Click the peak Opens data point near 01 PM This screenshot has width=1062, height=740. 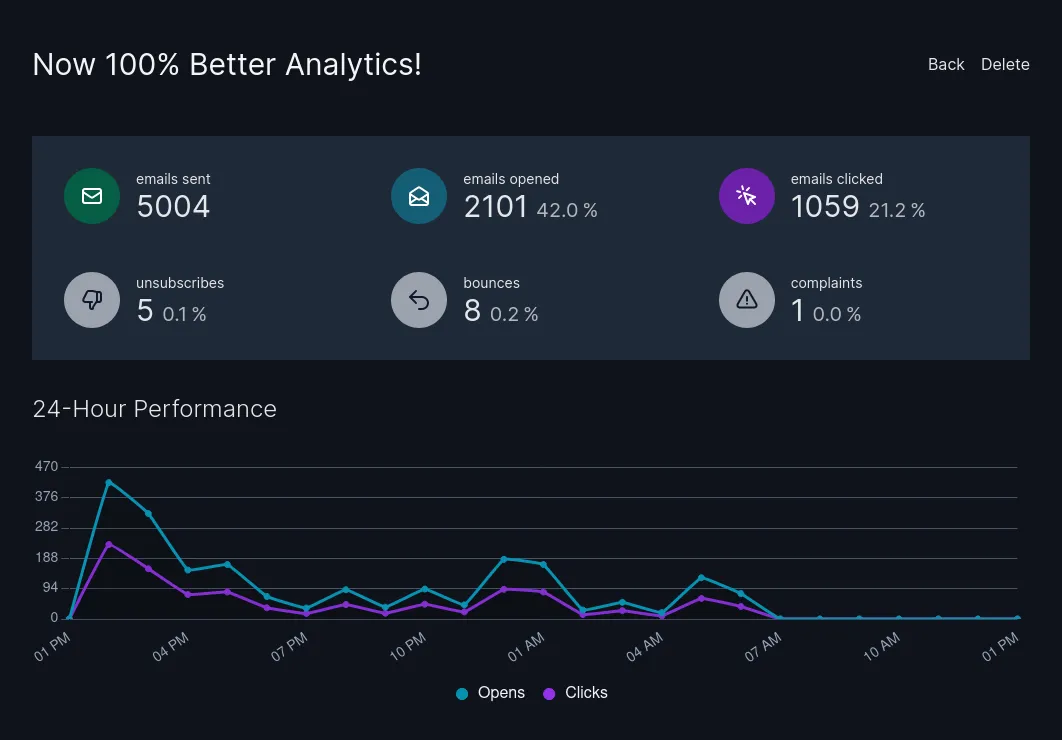tap(108, 482)
